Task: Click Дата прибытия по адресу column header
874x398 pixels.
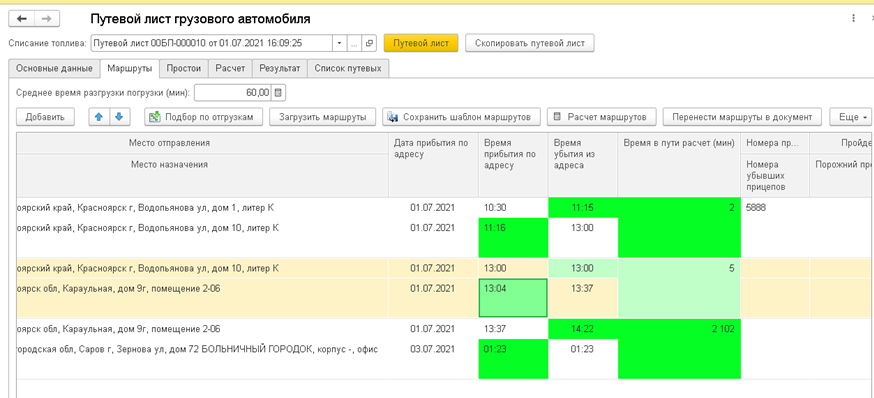Action: 433,165
